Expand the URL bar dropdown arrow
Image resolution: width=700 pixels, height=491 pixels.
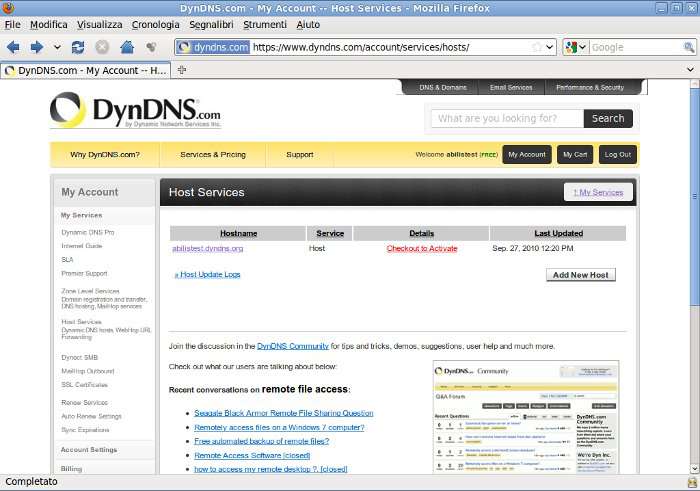pos(549,47)
